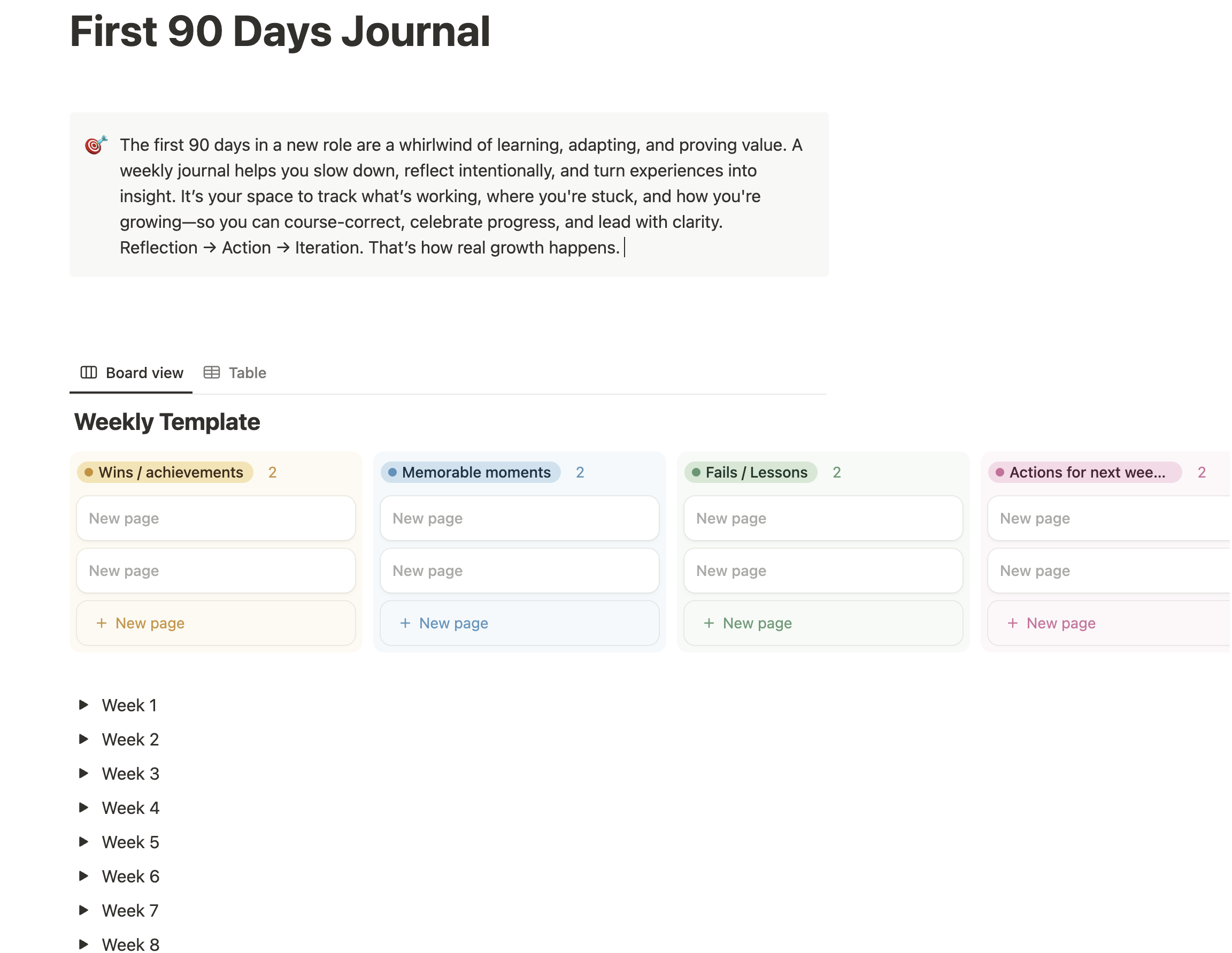Click the Weekly Template database title
Screen dimensions: 1232x953
click(x=167, y=422)
